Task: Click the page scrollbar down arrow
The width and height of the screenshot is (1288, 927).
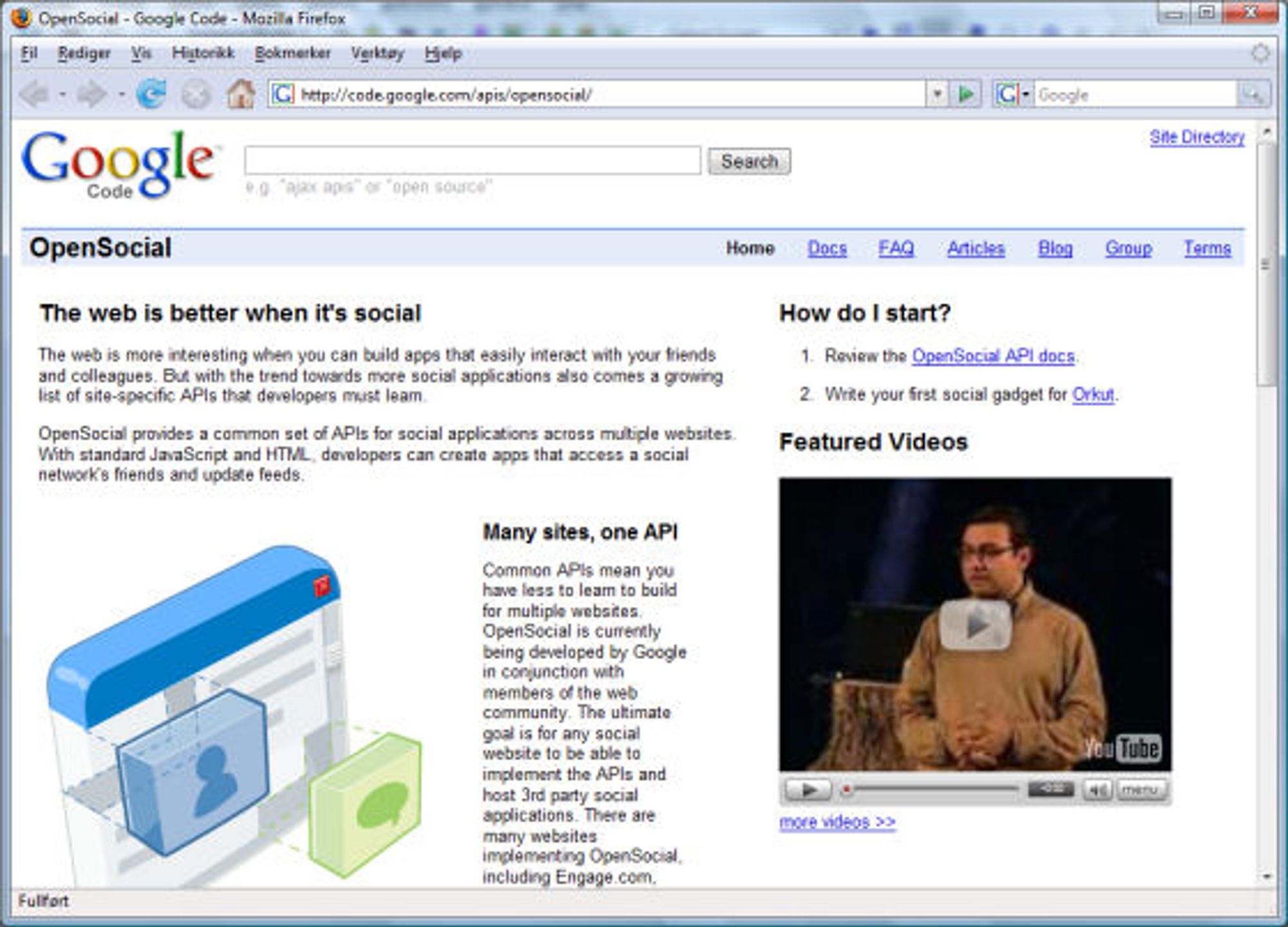Action: [1267, 877]
